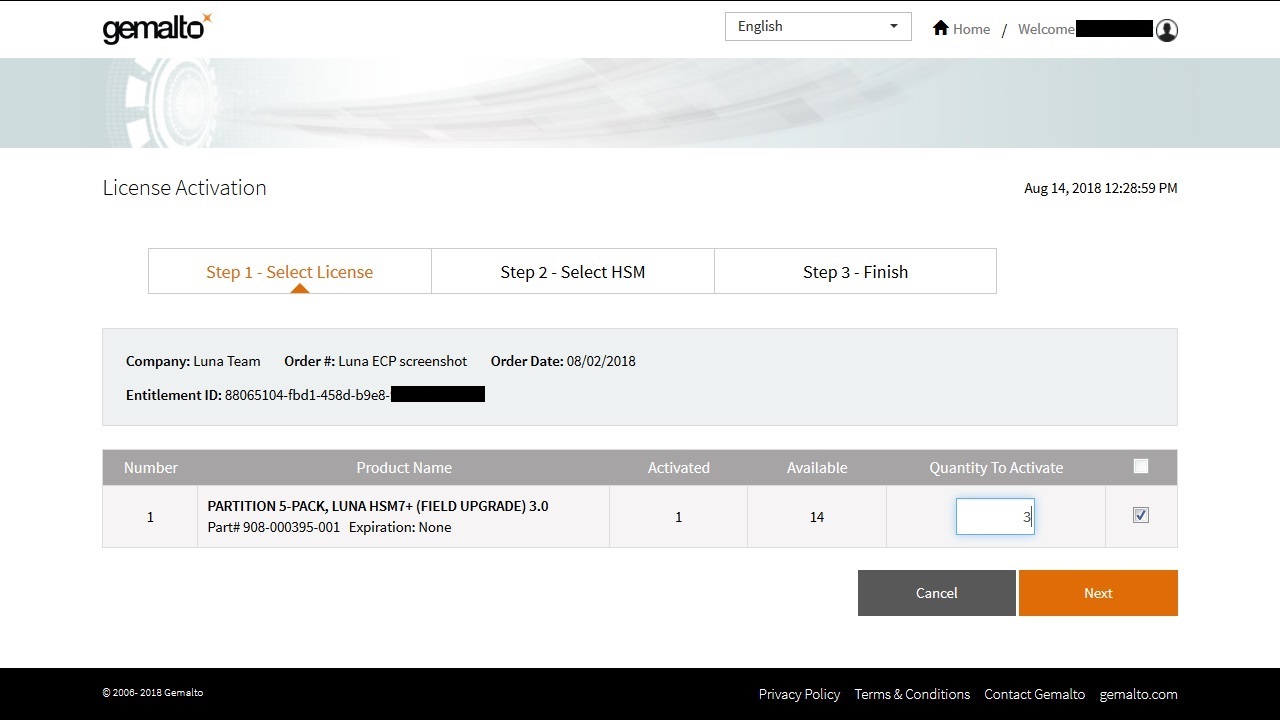Switch to Step 3 - Finish tab
The width and height of the screenshot is (1280, 720).
pyautogui.click(x=855, y=272)
